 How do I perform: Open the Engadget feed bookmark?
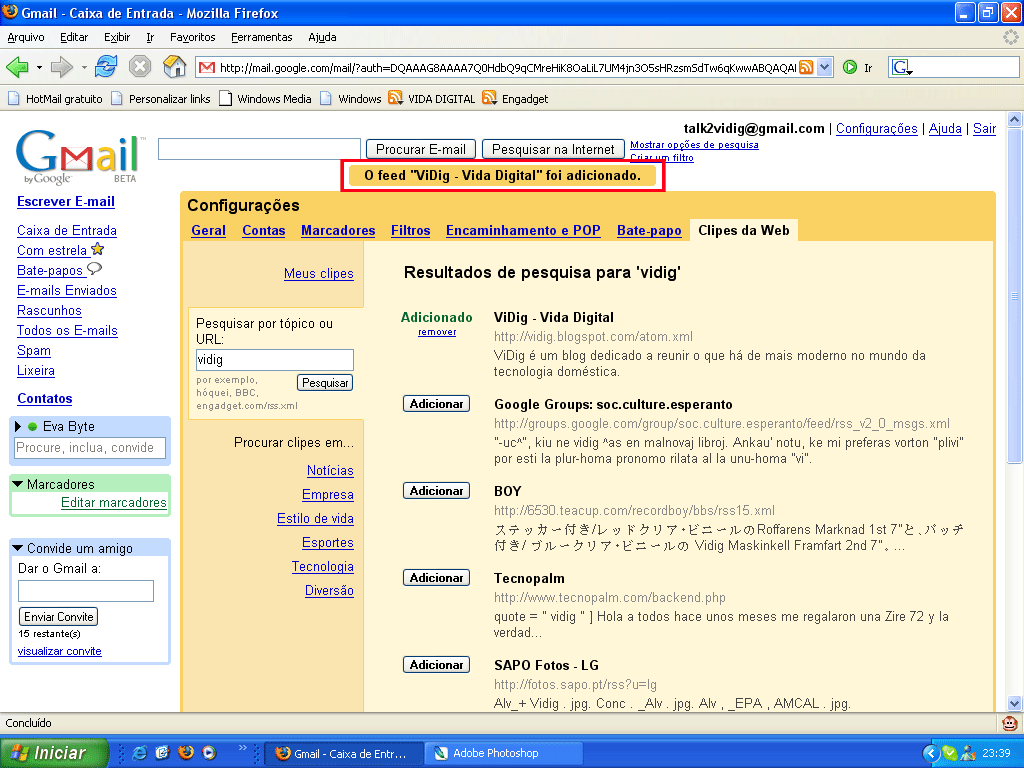[515, 99]
